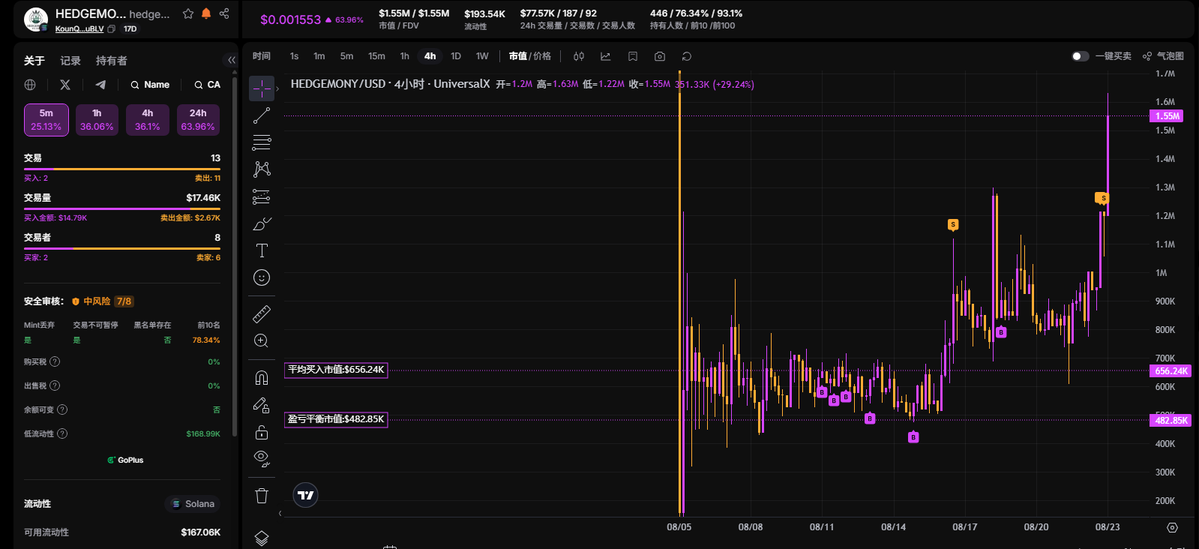Show help for 出售税

[55, 386]
